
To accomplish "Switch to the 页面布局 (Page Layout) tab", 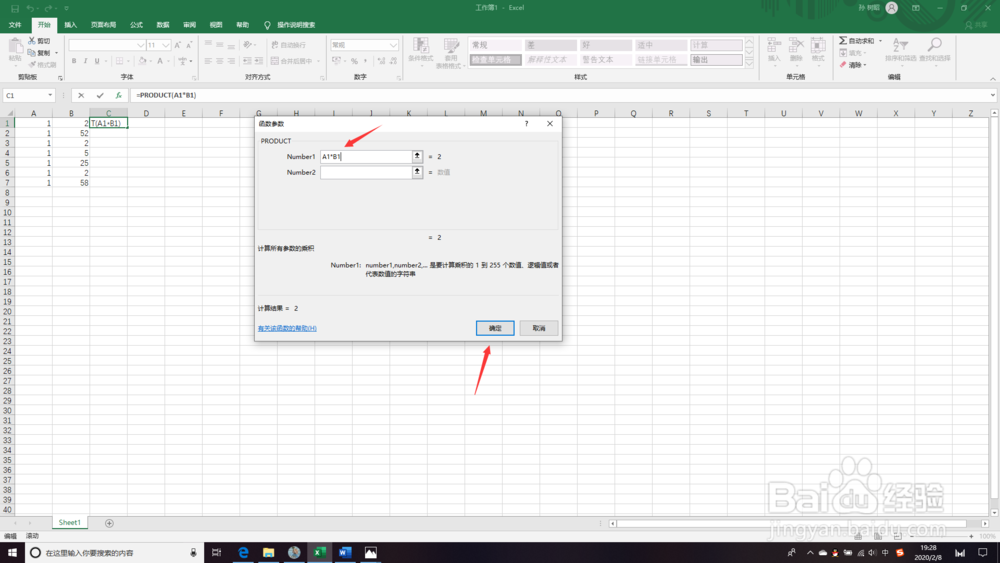I will click(103, 25).
